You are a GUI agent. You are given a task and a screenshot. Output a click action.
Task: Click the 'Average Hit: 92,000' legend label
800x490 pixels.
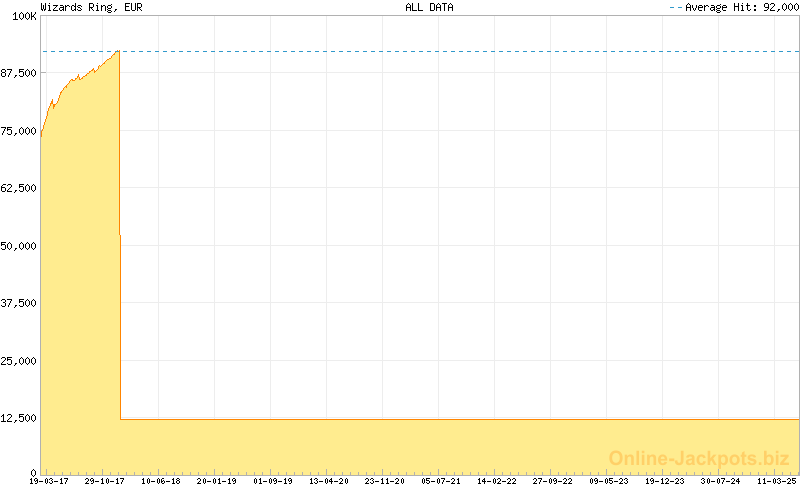(739, 7)
